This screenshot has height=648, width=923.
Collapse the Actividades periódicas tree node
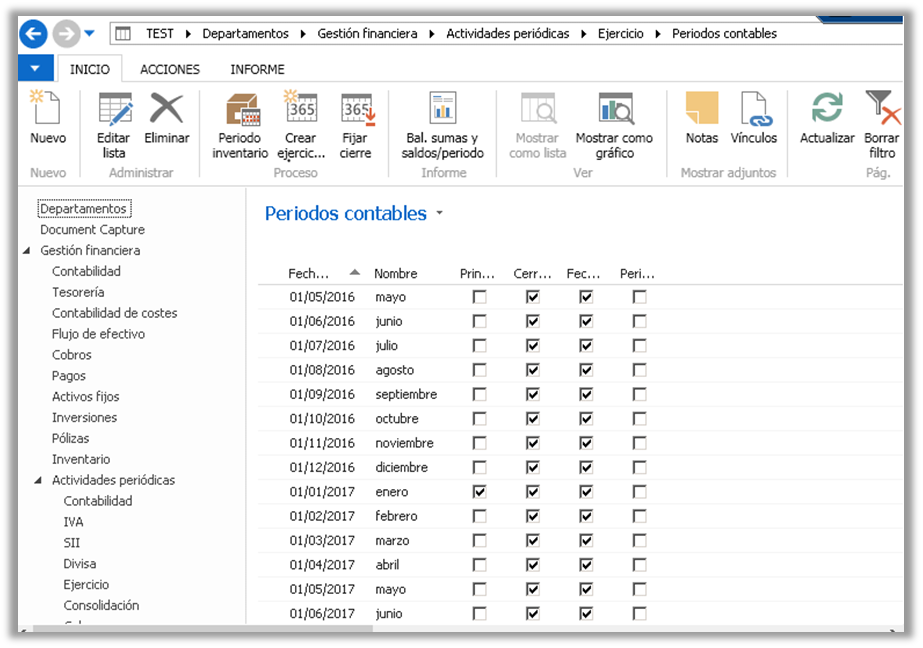38,481
